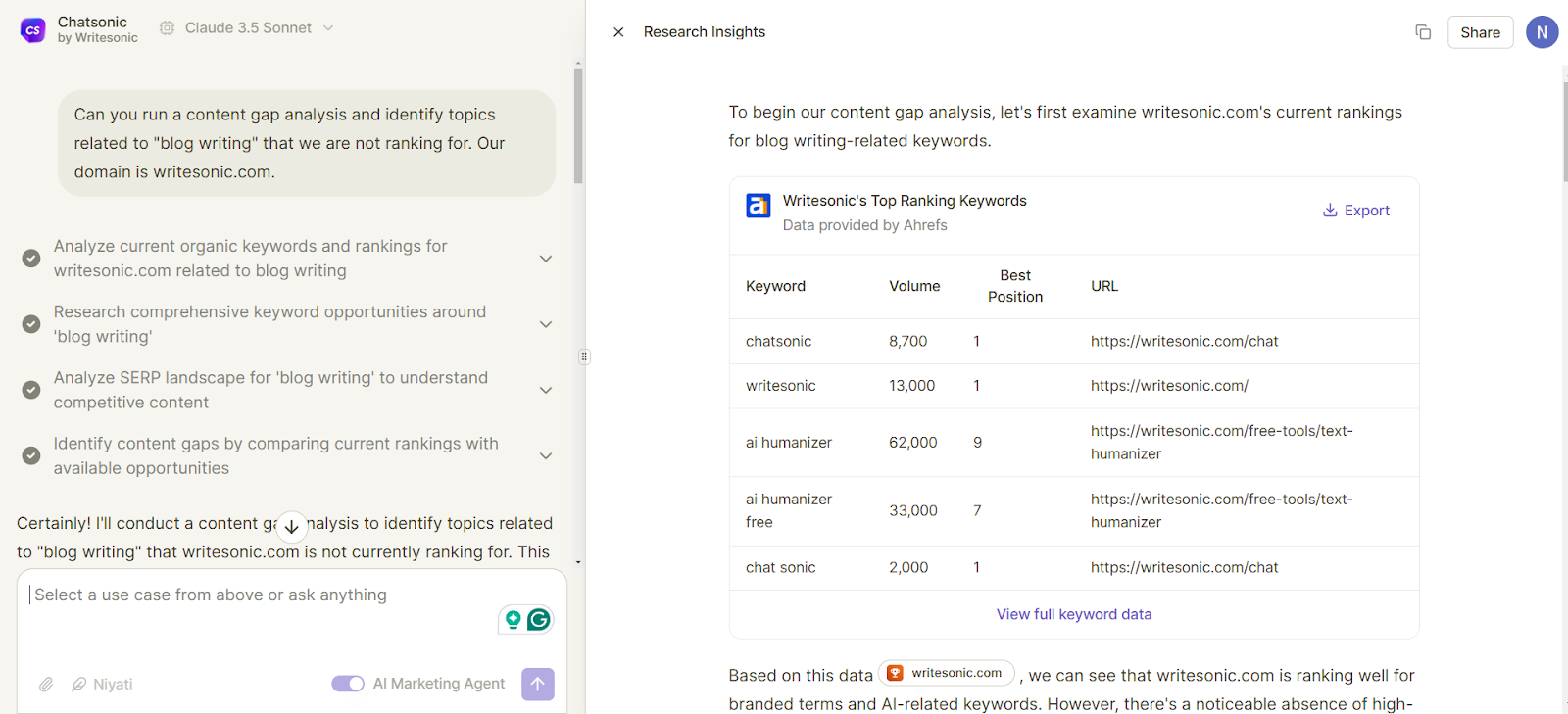The image size is (1568, 714).
Task: Expand the Research comprehensive keyword opportunities step
Action: tap(546, 324)
